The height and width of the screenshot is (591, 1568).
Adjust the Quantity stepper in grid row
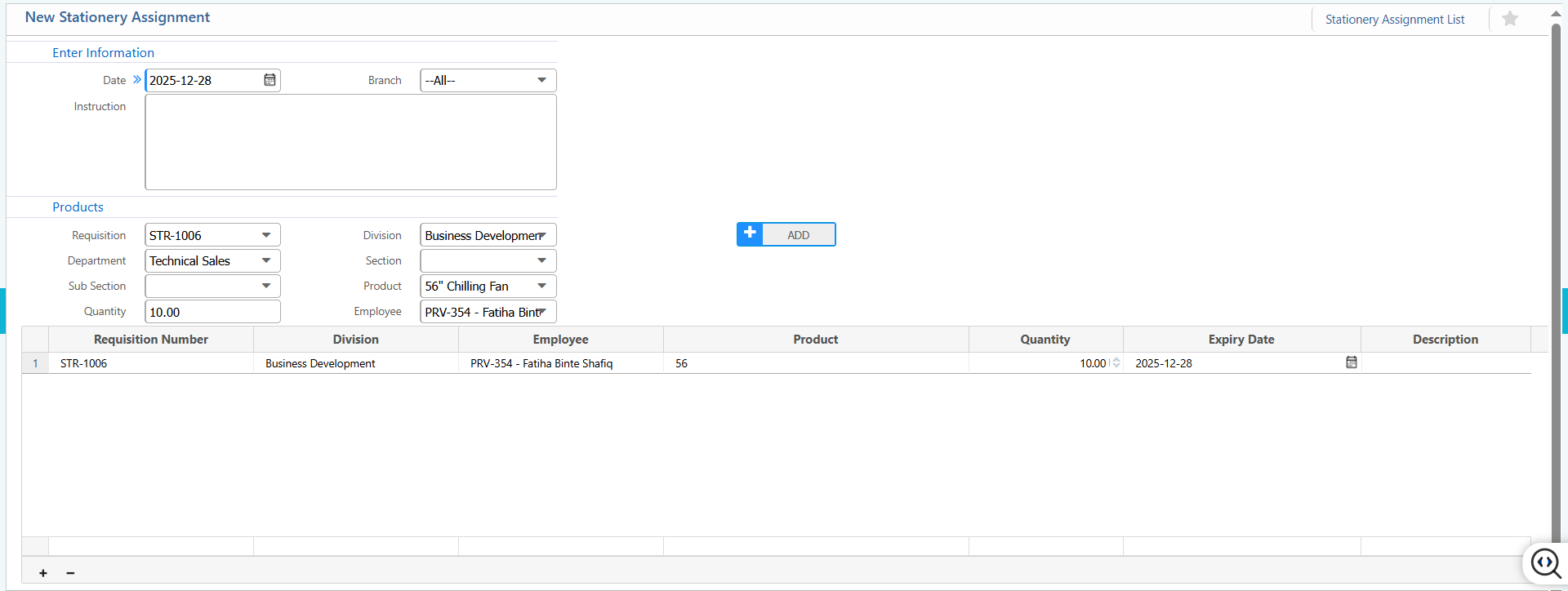[x=1116, y=363]
